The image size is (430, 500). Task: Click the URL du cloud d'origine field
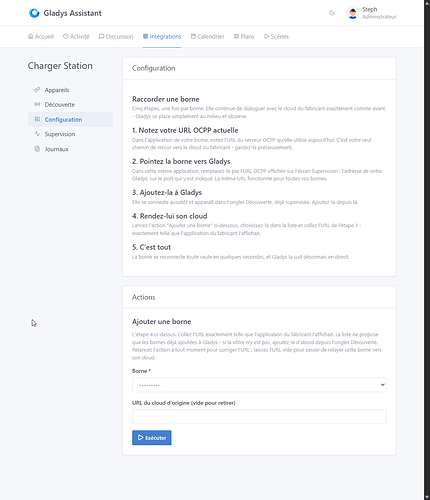259,416
